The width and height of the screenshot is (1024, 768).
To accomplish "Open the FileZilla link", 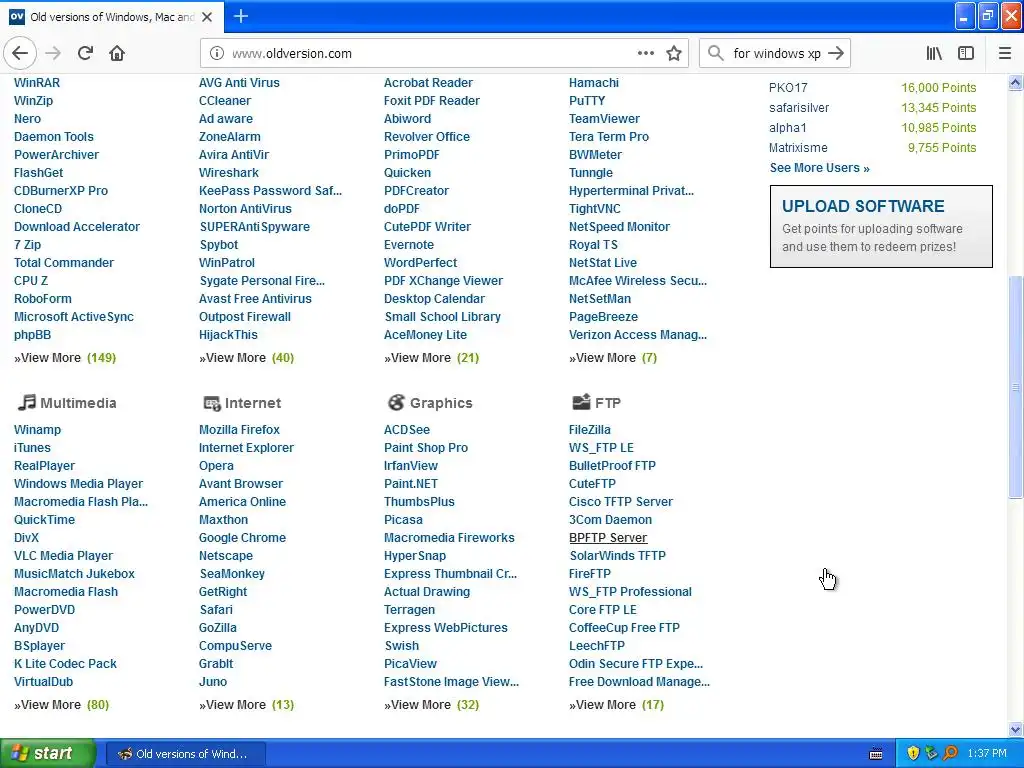I will pyautogui.click(x=590, y=430).
